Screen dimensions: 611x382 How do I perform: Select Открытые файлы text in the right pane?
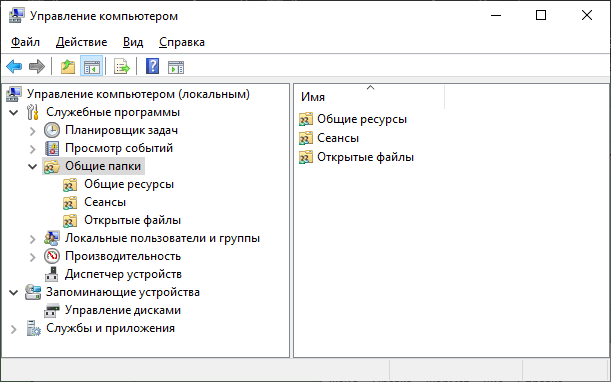[366, 157]
